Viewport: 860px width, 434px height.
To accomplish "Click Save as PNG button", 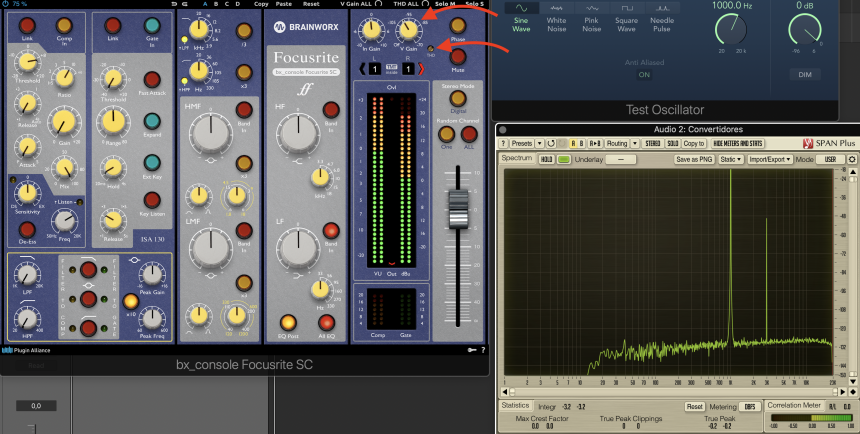I will 694,159.
